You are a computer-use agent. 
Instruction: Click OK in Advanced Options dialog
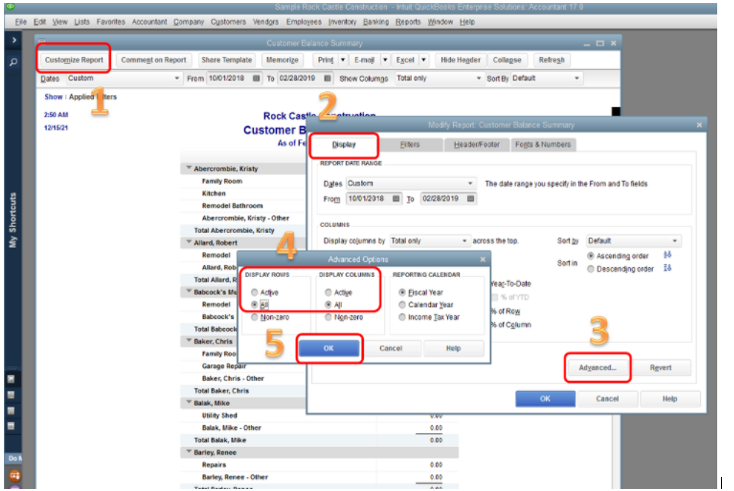click(330, 348)
